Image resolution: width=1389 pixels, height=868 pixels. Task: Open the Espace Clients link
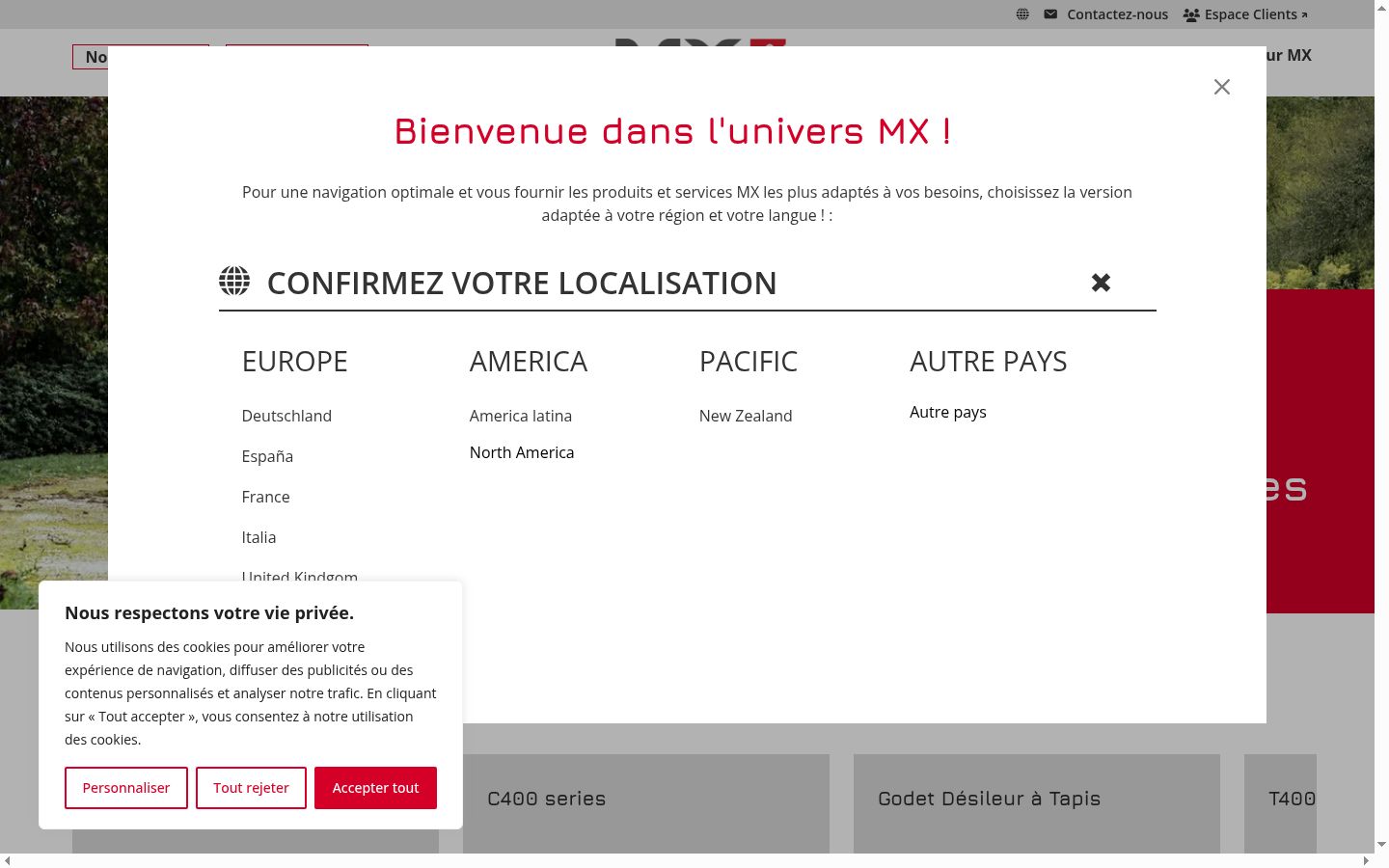click(1255, 14)
